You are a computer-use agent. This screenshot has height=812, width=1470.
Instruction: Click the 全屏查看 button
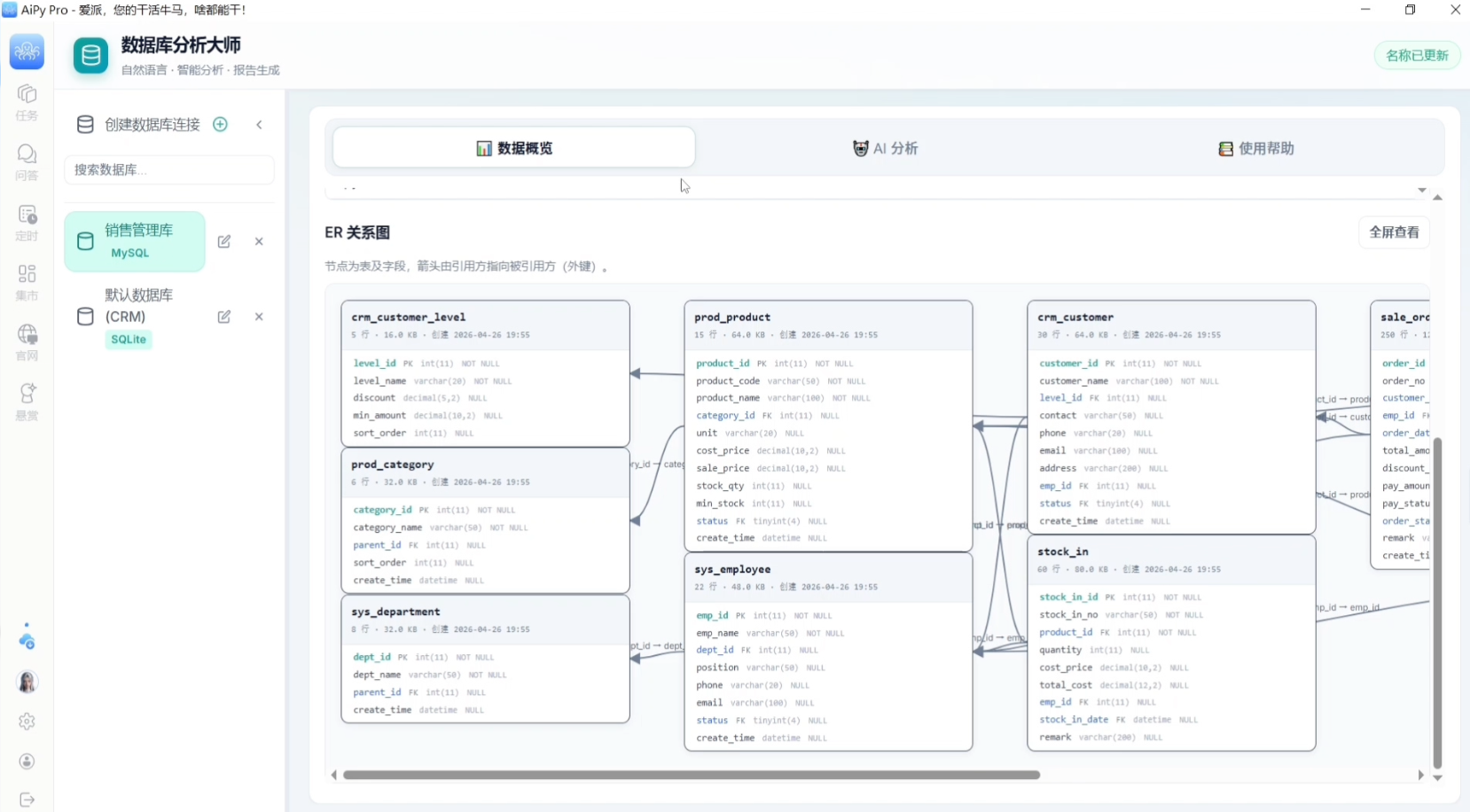pos(1394,232)
